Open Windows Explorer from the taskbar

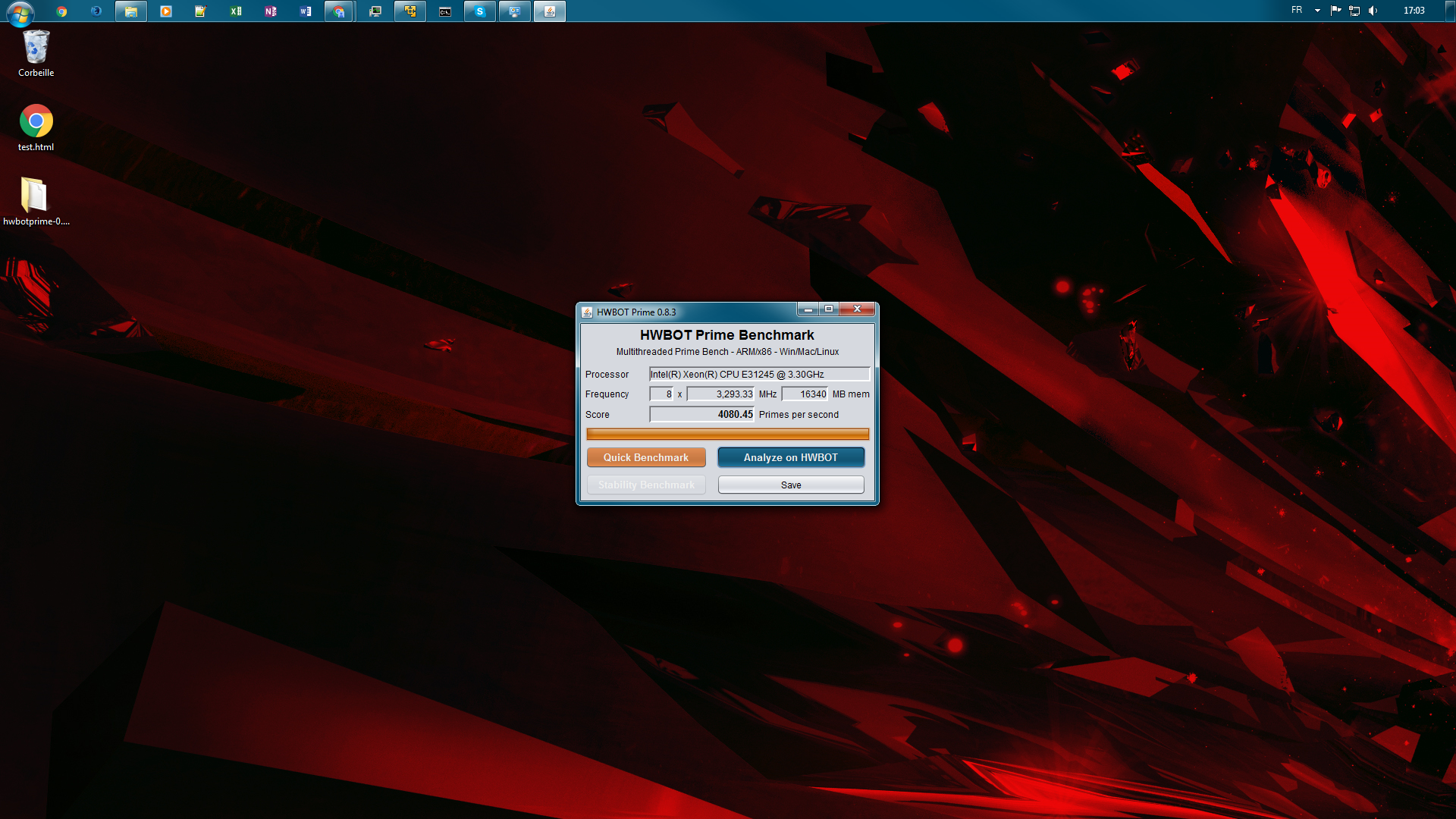131,11
